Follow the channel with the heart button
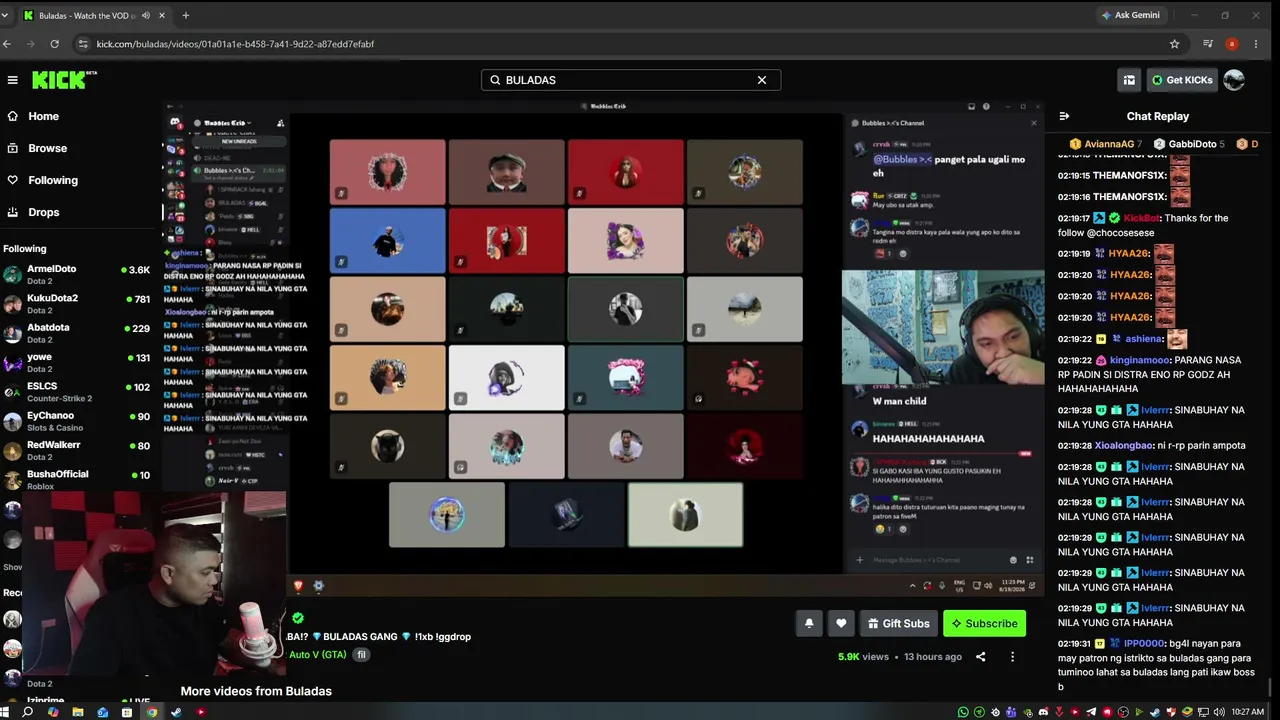1280x720 pixels. [841, 623]
